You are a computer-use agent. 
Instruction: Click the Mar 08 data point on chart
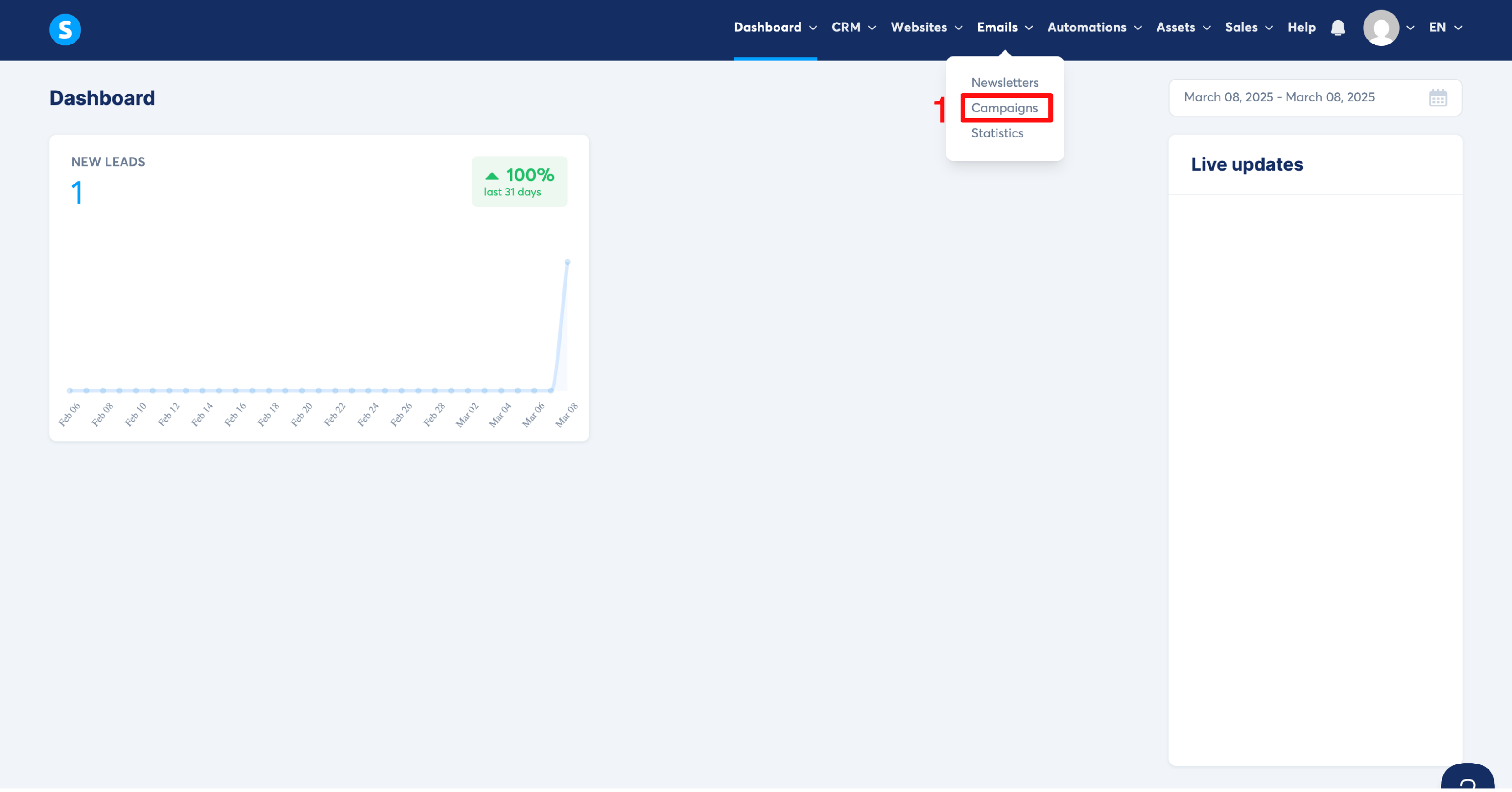pyautogui.click(x=567, y=262)
